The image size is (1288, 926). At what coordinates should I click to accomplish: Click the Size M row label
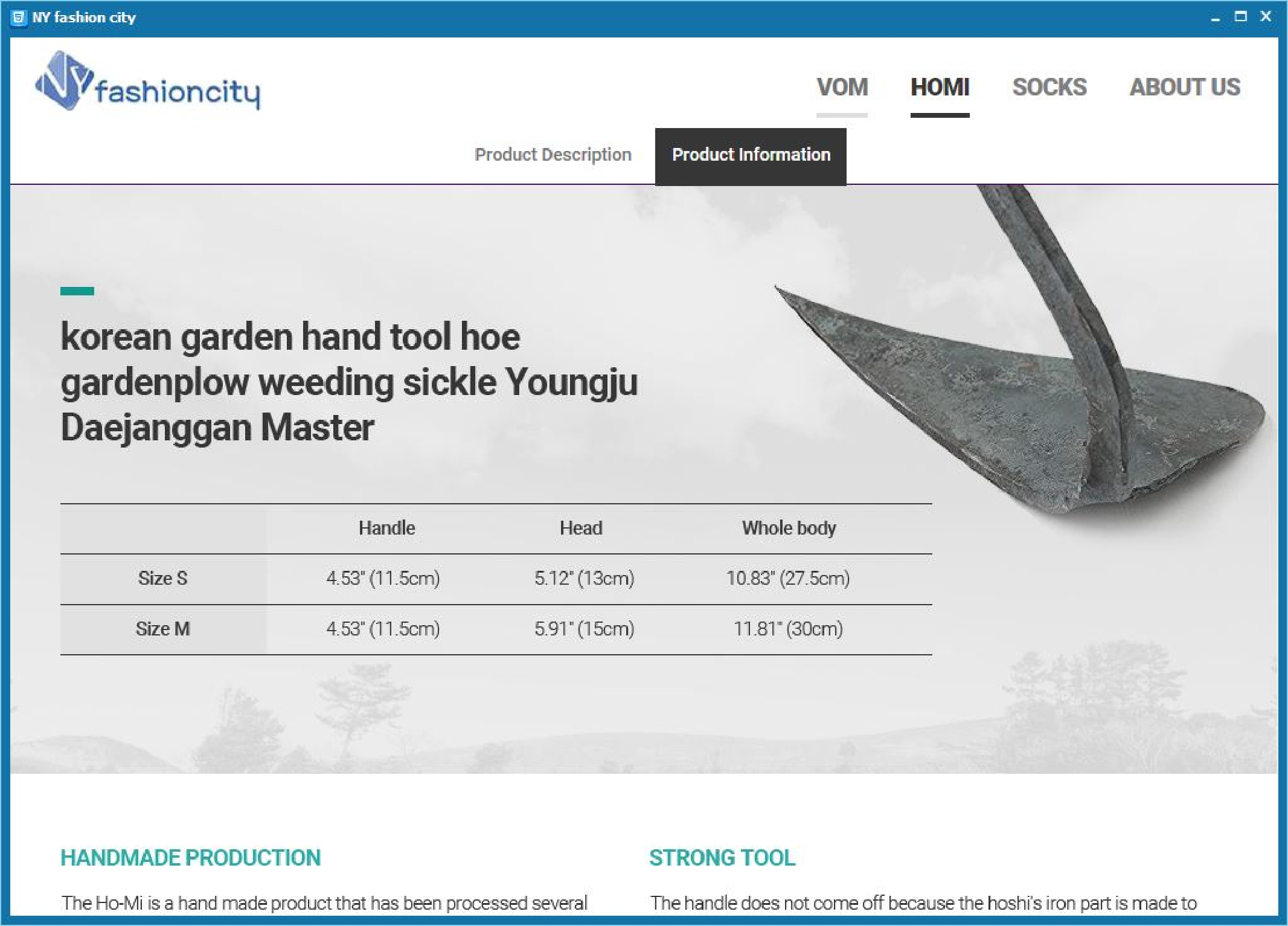pyautogui.click(x=162, y=629)
